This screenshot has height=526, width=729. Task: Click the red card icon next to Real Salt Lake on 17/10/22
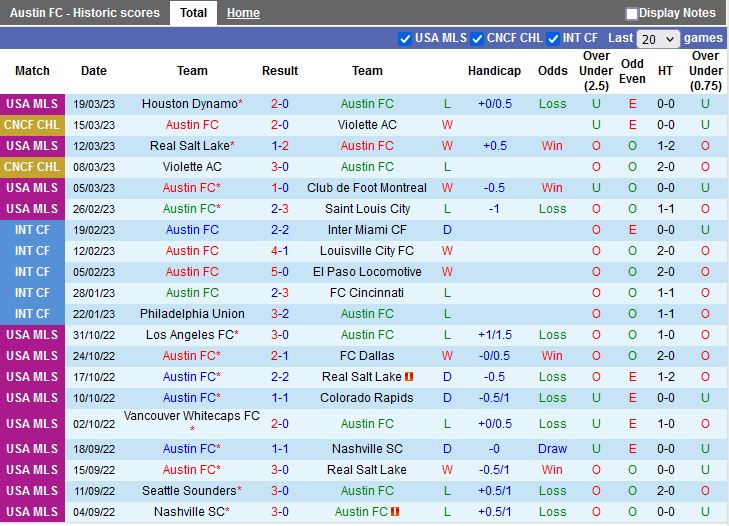point(409,377)
